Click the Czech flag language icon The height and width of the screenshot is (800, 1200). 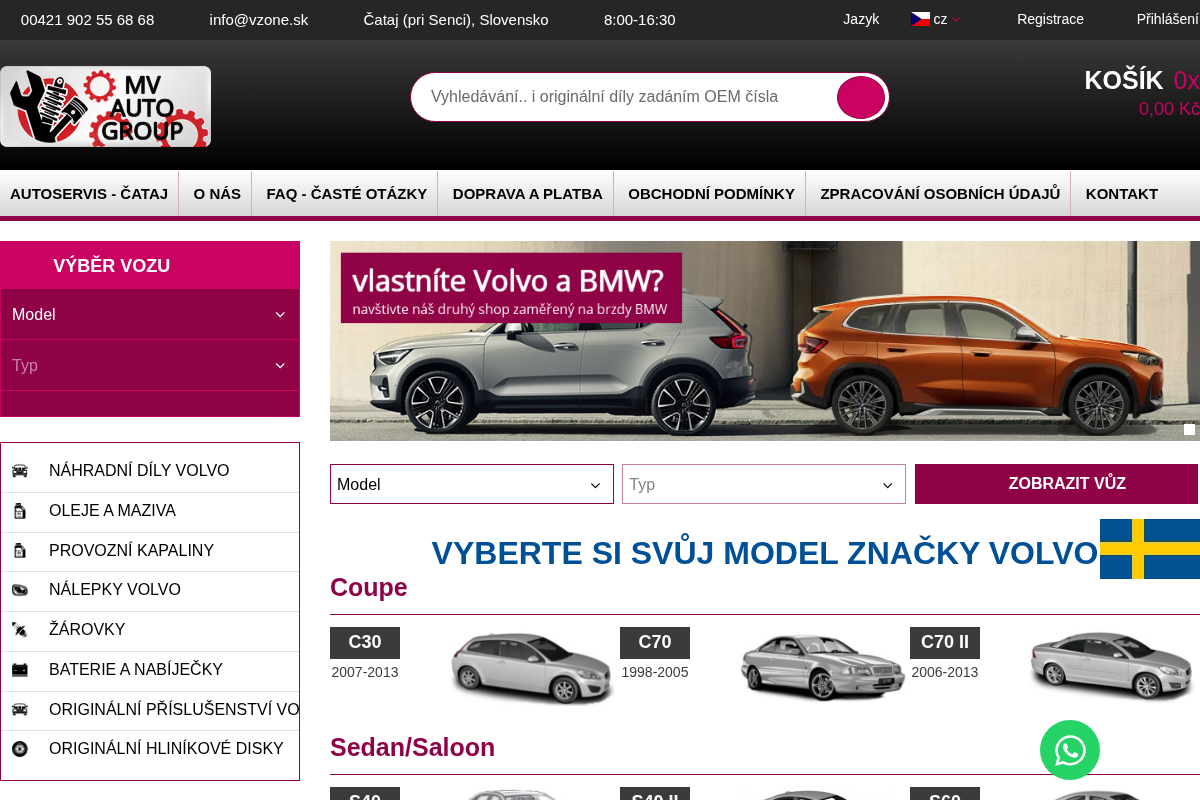tap(920, 19)
